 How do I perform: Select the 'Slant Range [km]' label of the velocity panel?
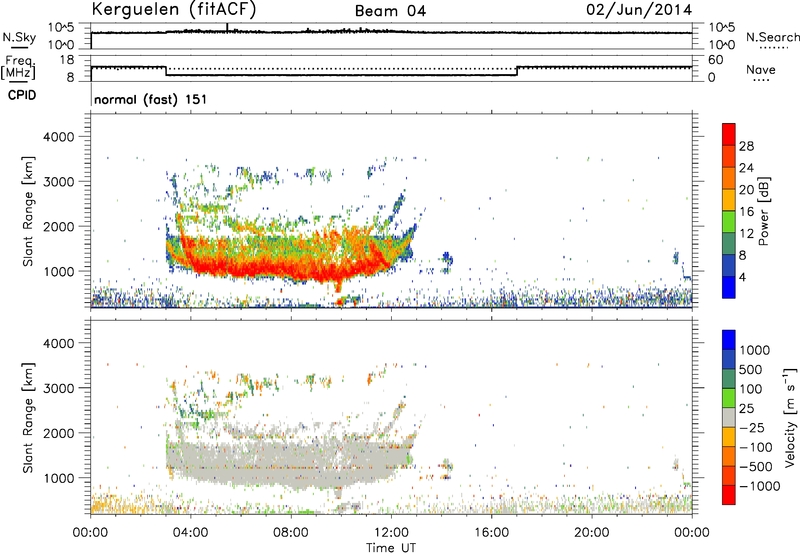28,418
